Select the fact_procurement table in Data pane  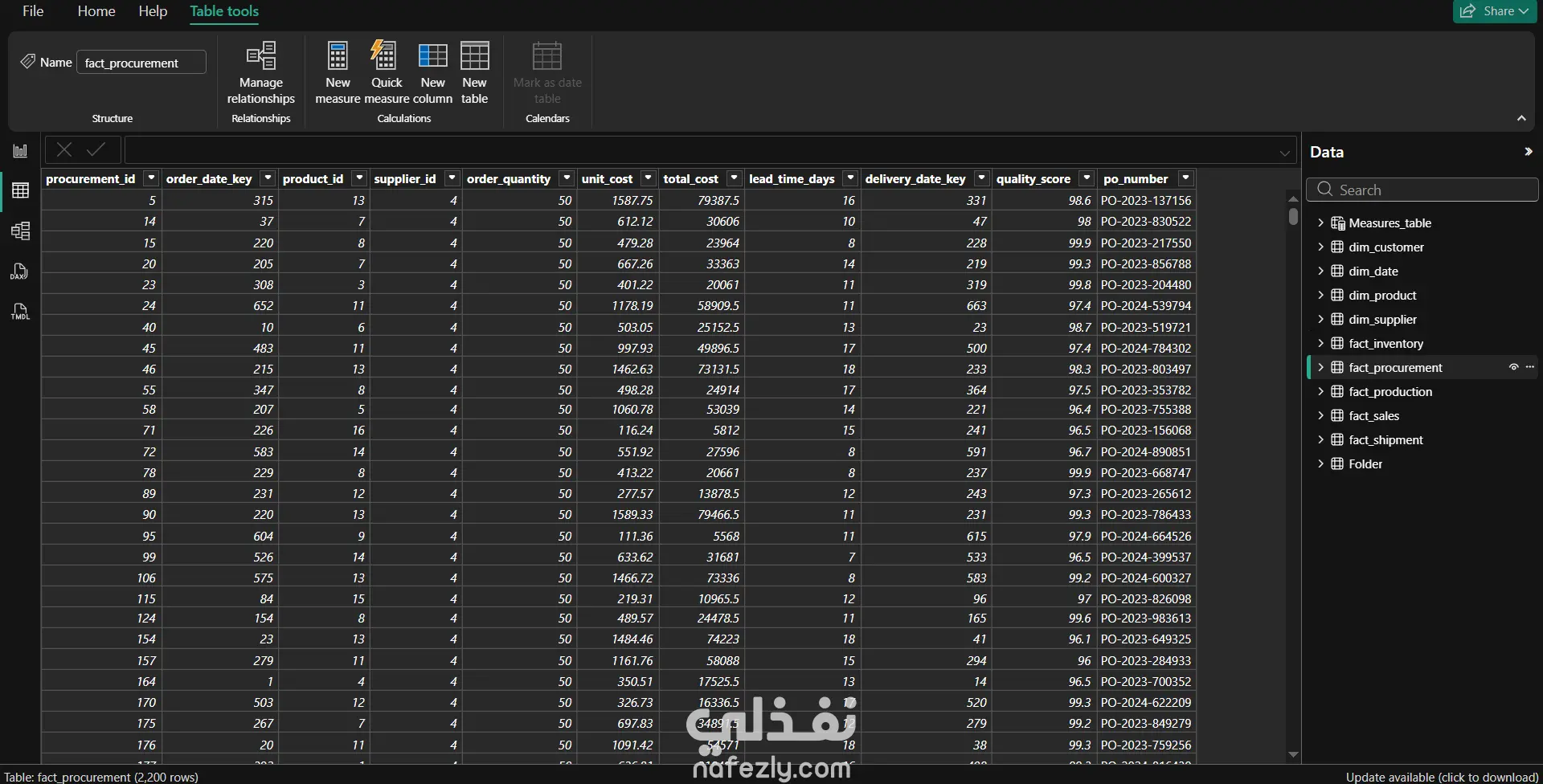1395,367
